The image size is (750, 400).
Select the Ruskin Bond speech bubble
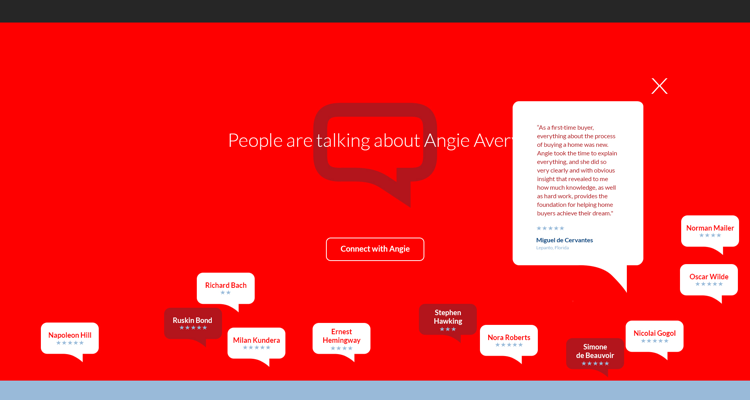tap(192, 323)
